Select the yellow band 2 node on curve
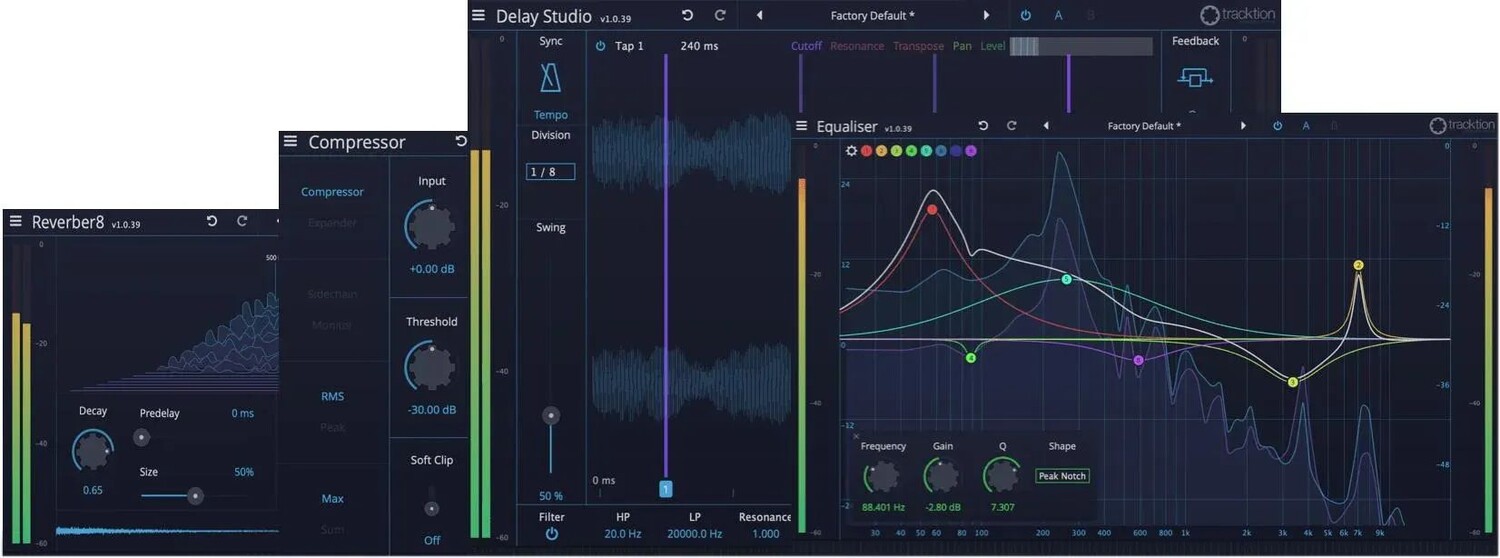Image resolution: width=1500 pixels, height=558 pixels. tap(1358, 265)
